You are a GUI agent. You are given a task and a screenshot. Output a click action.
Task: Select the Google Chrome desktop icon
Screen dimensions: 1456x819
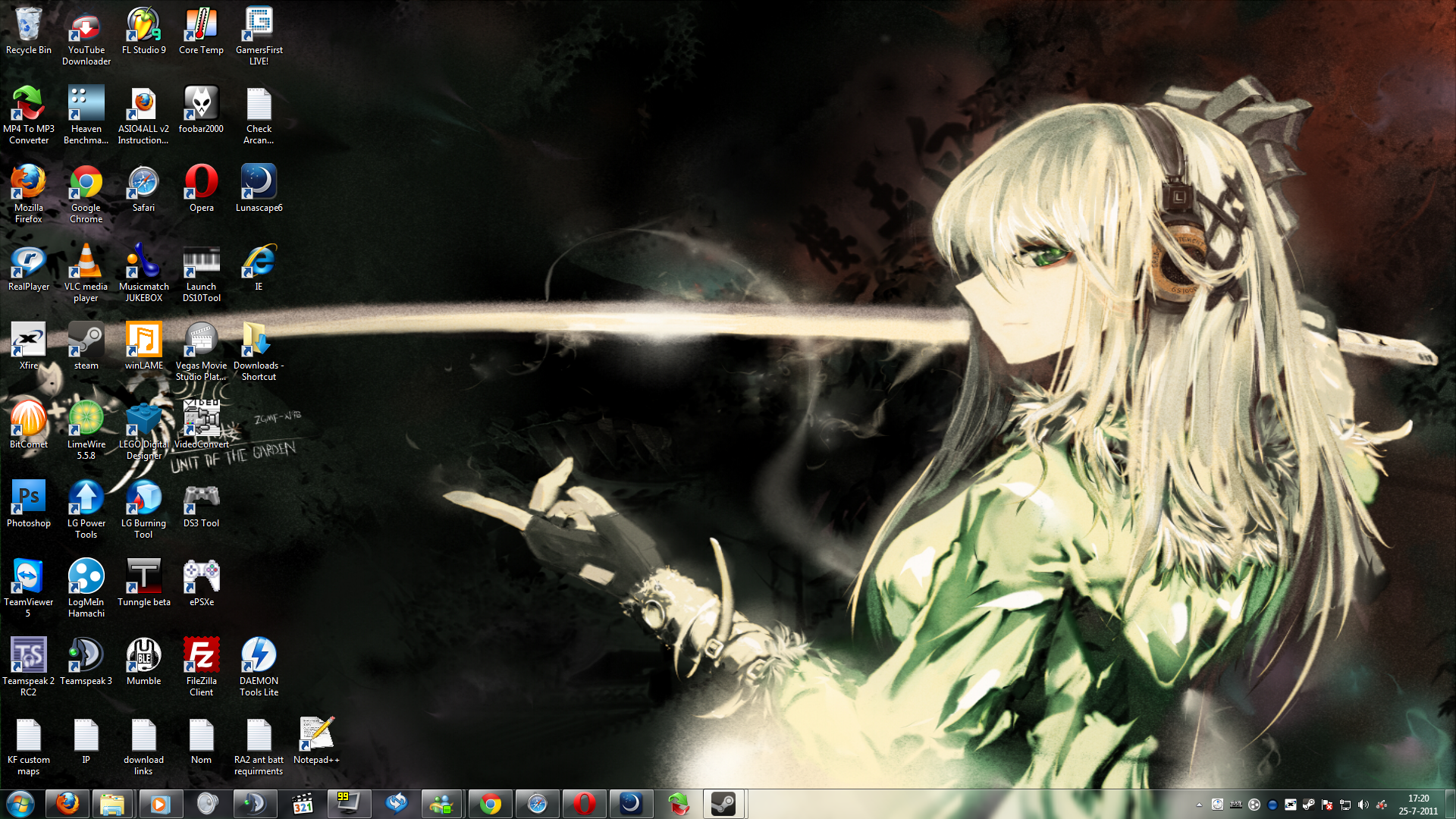point(86,195)
